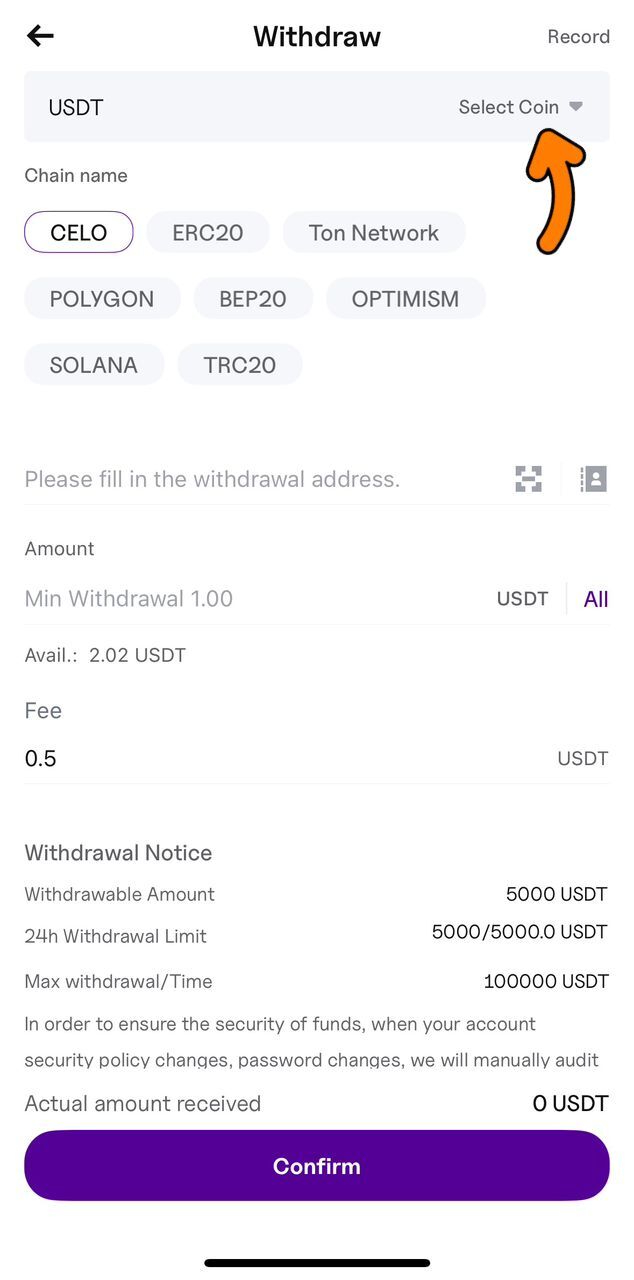
Task: Select the TRC20 chain
Action: [239, 364]
